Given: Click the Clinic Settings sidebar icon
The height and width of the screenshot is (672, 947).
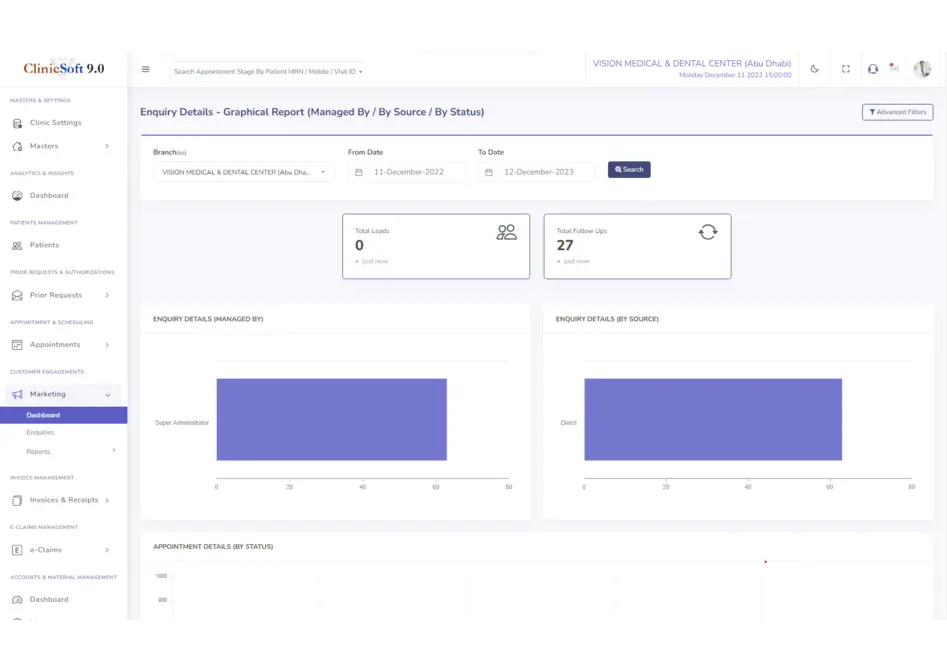Looking at the screenshot, I should pyautogui.click(x=17, y=123).
